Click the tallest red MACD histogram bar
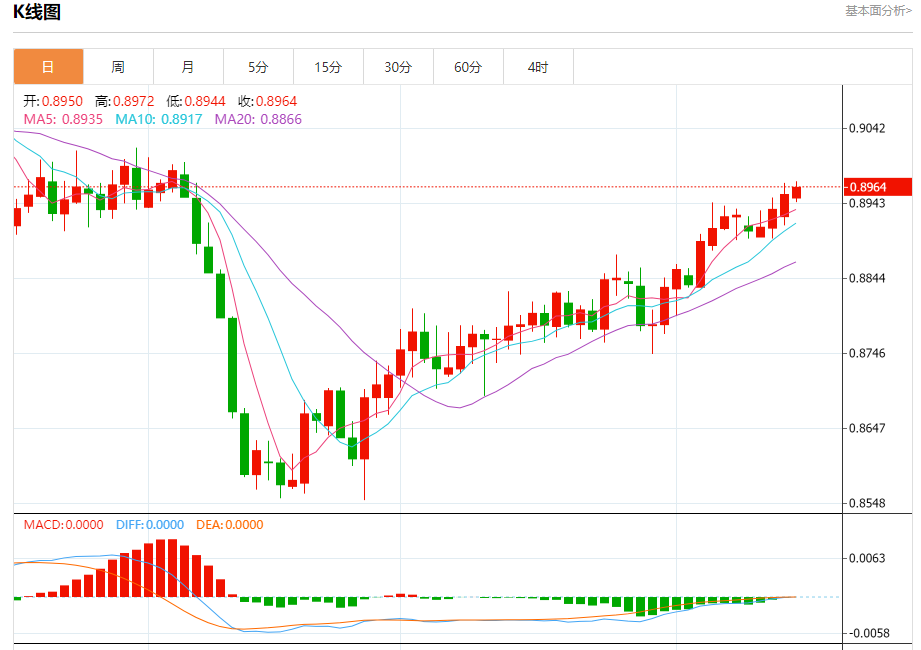921x650 pixels. click(x=172, y=568)
